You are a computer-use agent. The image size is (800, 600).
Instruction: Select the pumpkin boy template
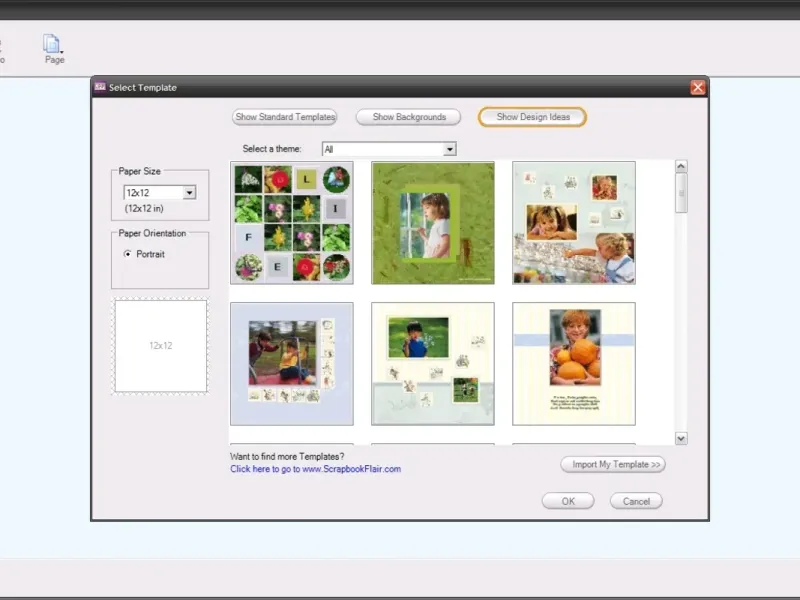[x=574, y=364]
